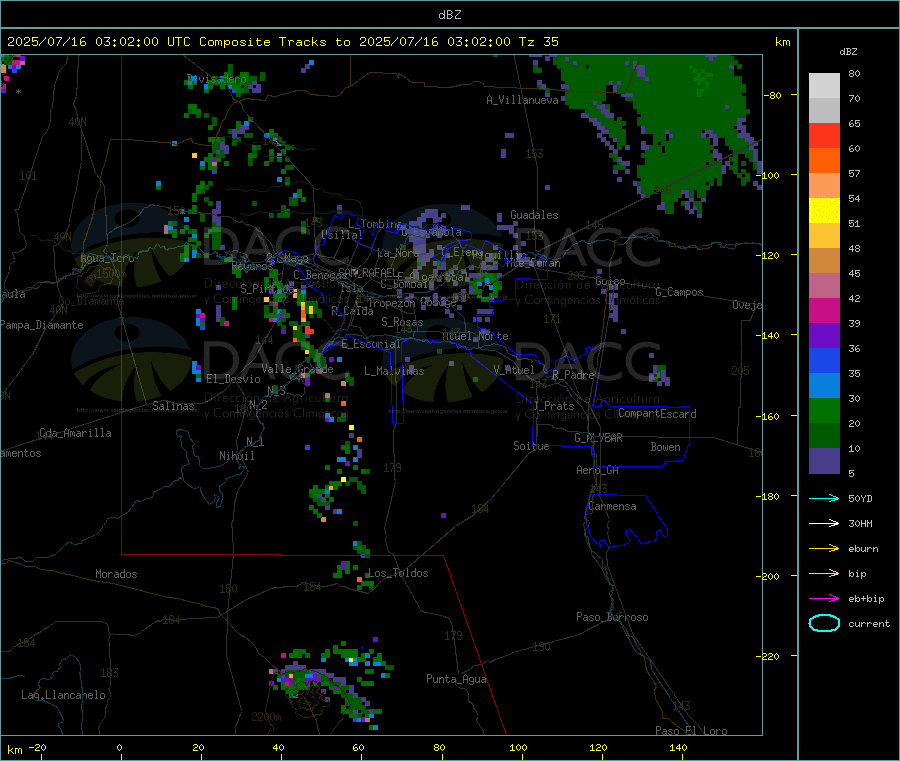Click the white 30HM arrow in legend
Viewport: 900px width, 761px height.
click(824, 523)
